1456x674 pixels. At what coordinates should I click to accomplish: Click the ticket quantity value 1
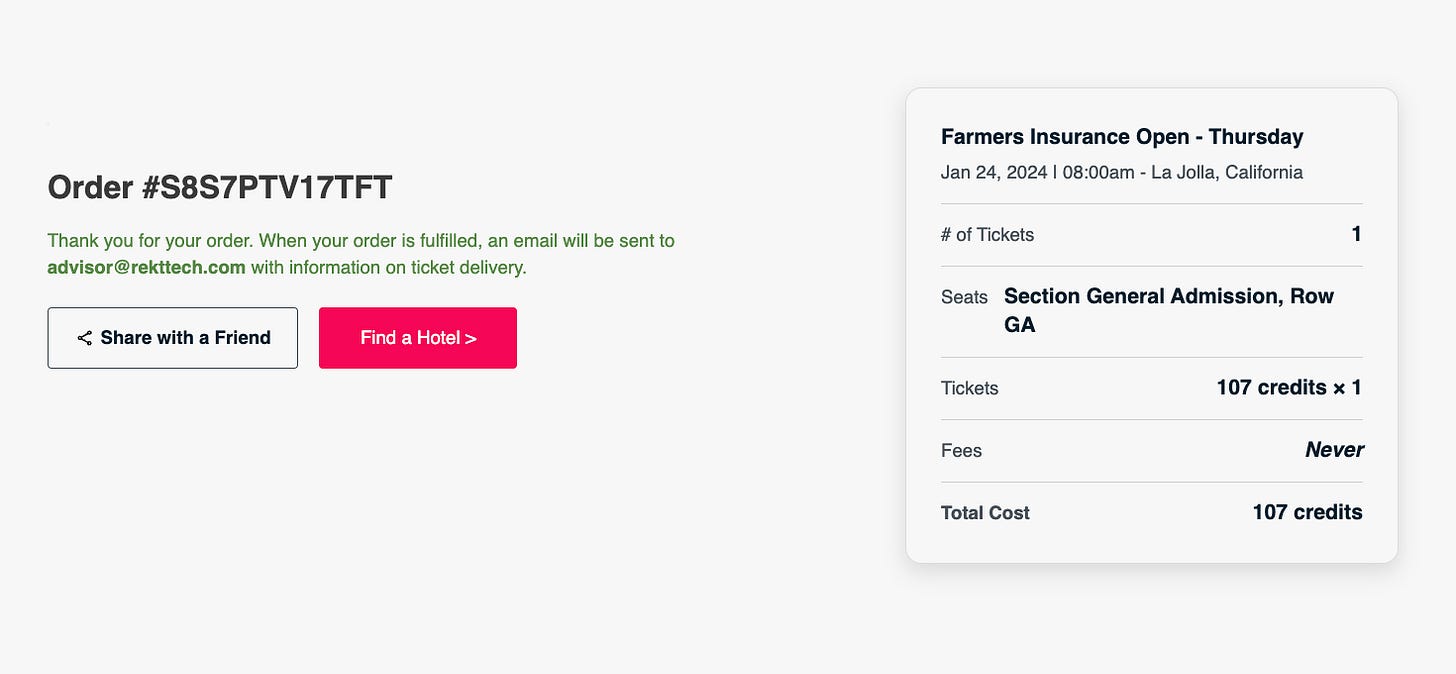coord(1356,235)
